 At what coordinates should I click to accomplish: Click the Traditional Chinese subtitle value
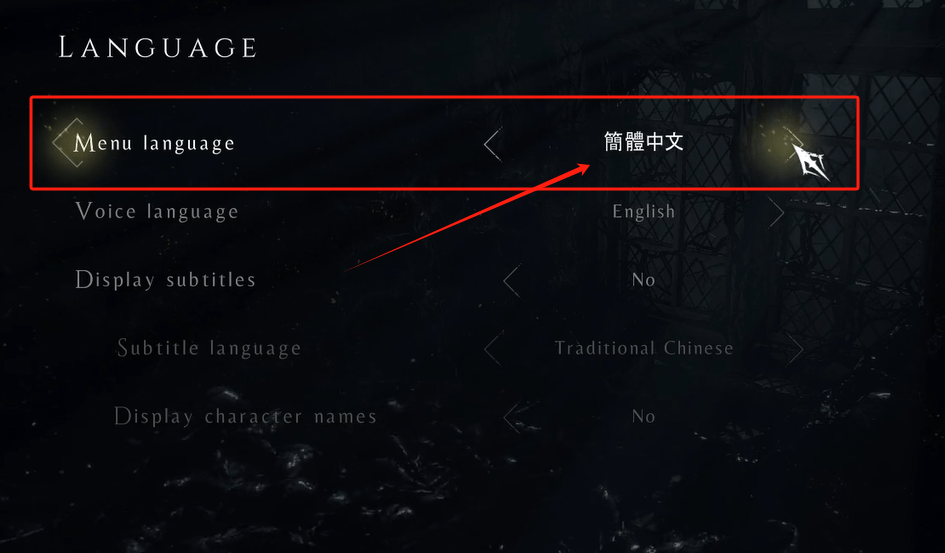tap(644, 348)
